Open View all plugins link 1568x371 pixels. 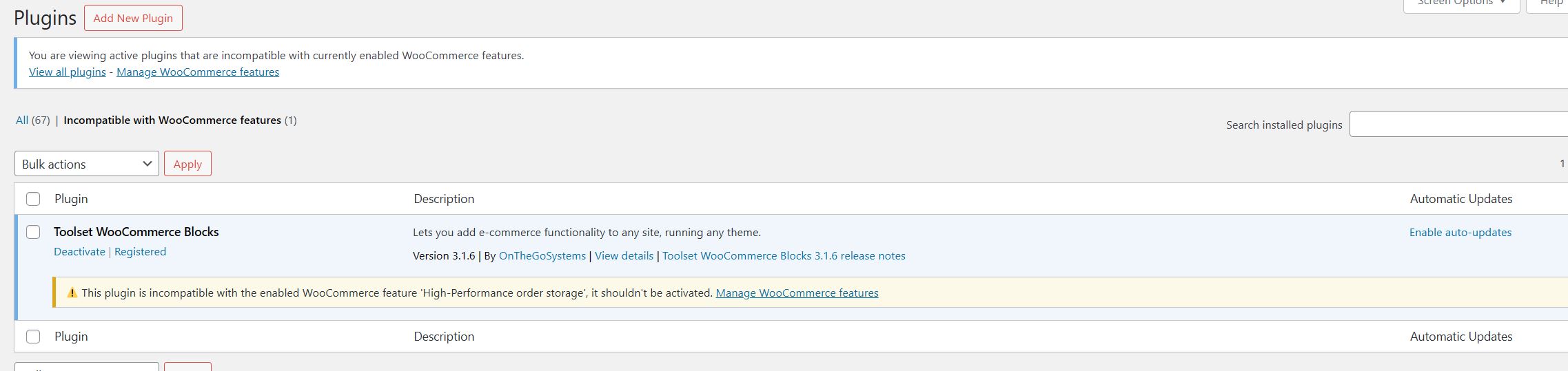coord(68,72)
